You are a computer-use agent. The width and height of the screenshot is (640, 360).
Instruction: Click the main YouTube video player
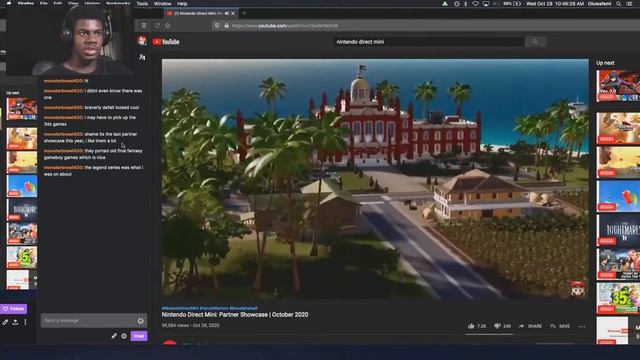click(375, 179)
